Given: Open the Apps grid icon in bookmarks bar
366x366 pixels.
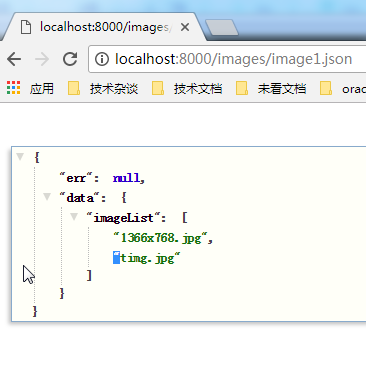Looking at the screenshot, I should pos(13,88).
